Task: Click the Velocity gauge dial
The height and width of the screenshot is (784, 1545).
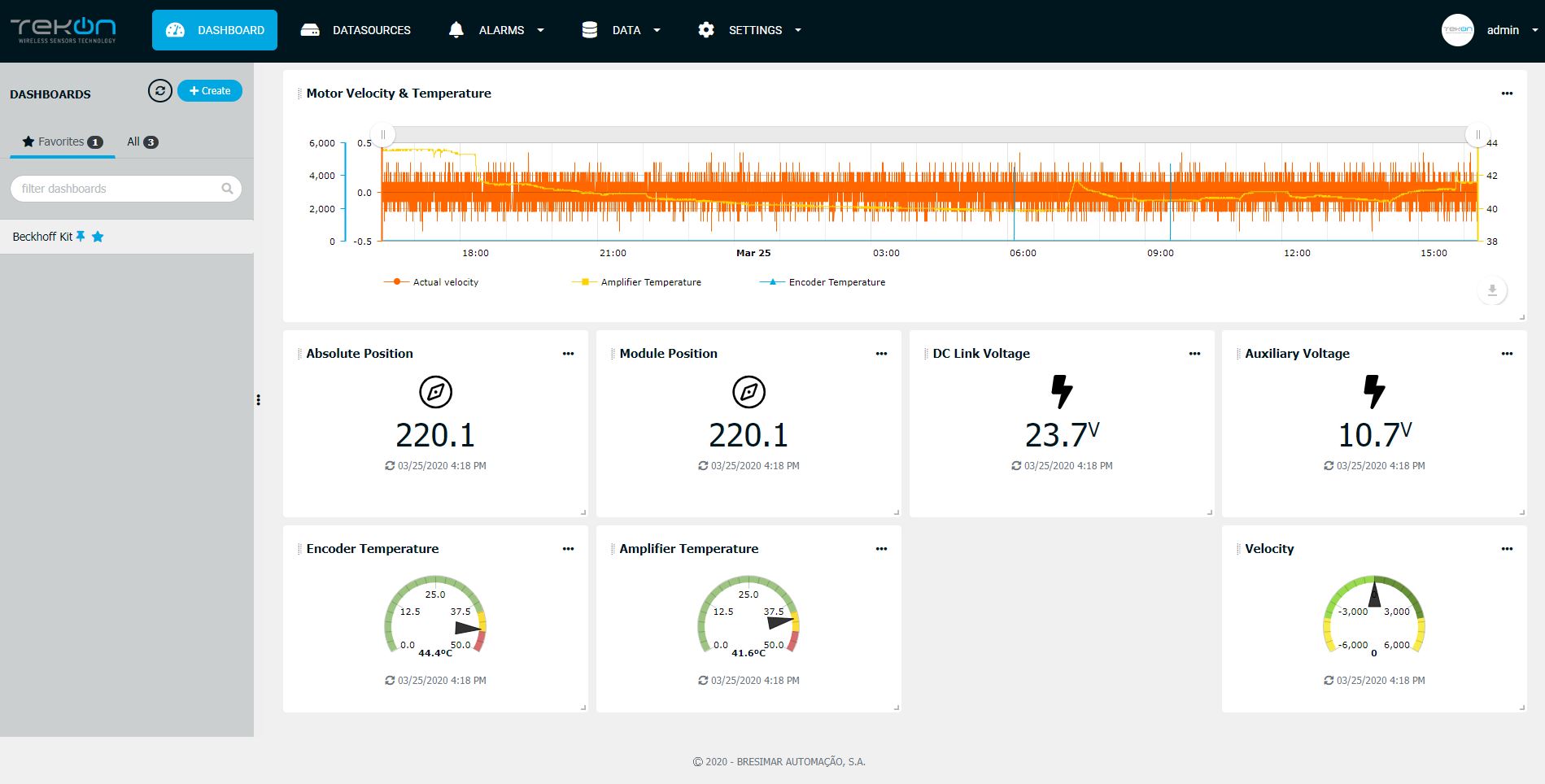Action: [x=1374, y=616]
